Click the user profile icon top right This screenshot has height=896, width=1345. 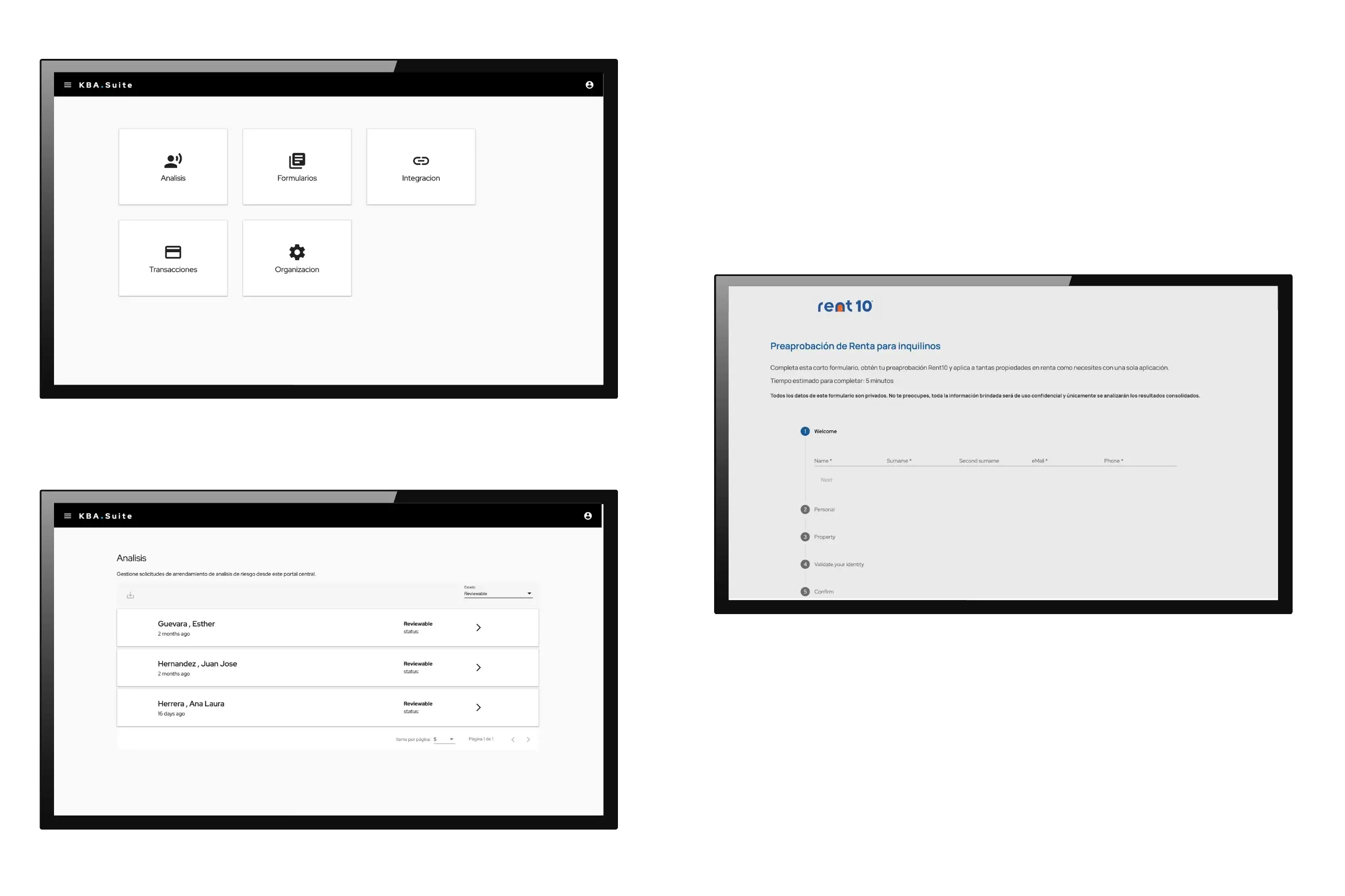(588, 84)
